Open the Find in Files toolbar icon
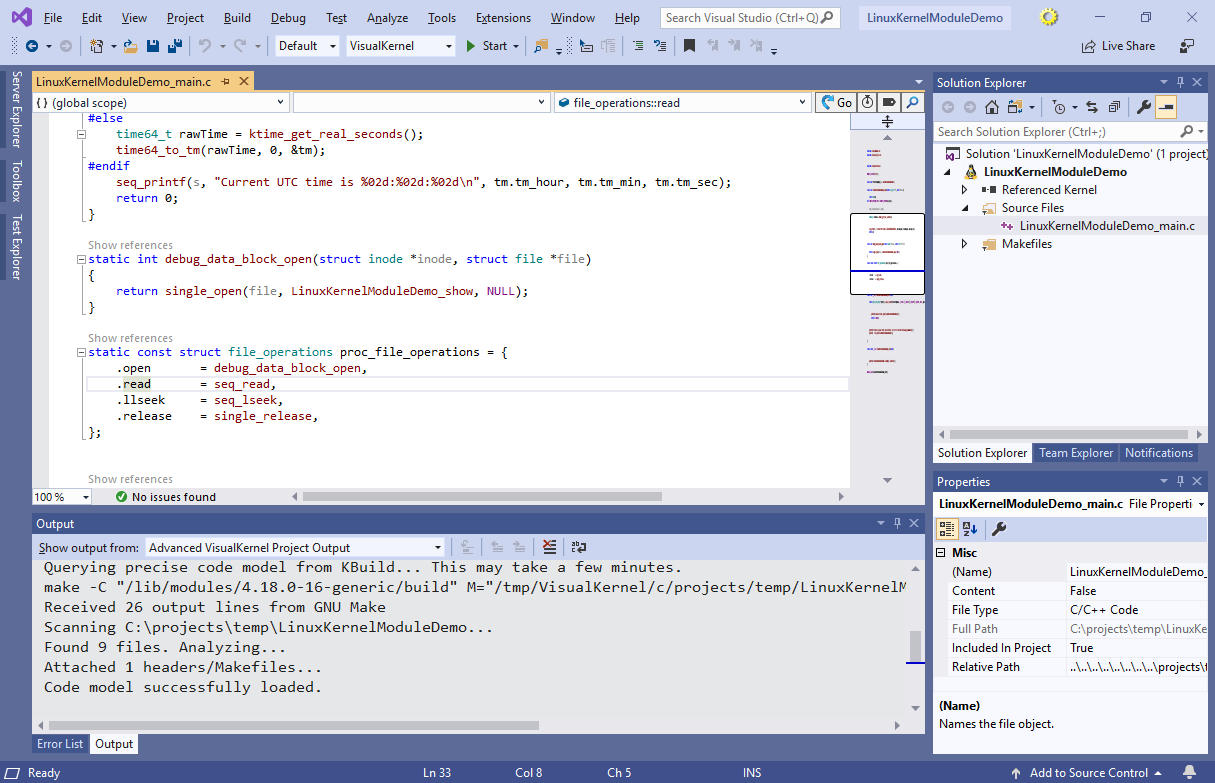 541,46
